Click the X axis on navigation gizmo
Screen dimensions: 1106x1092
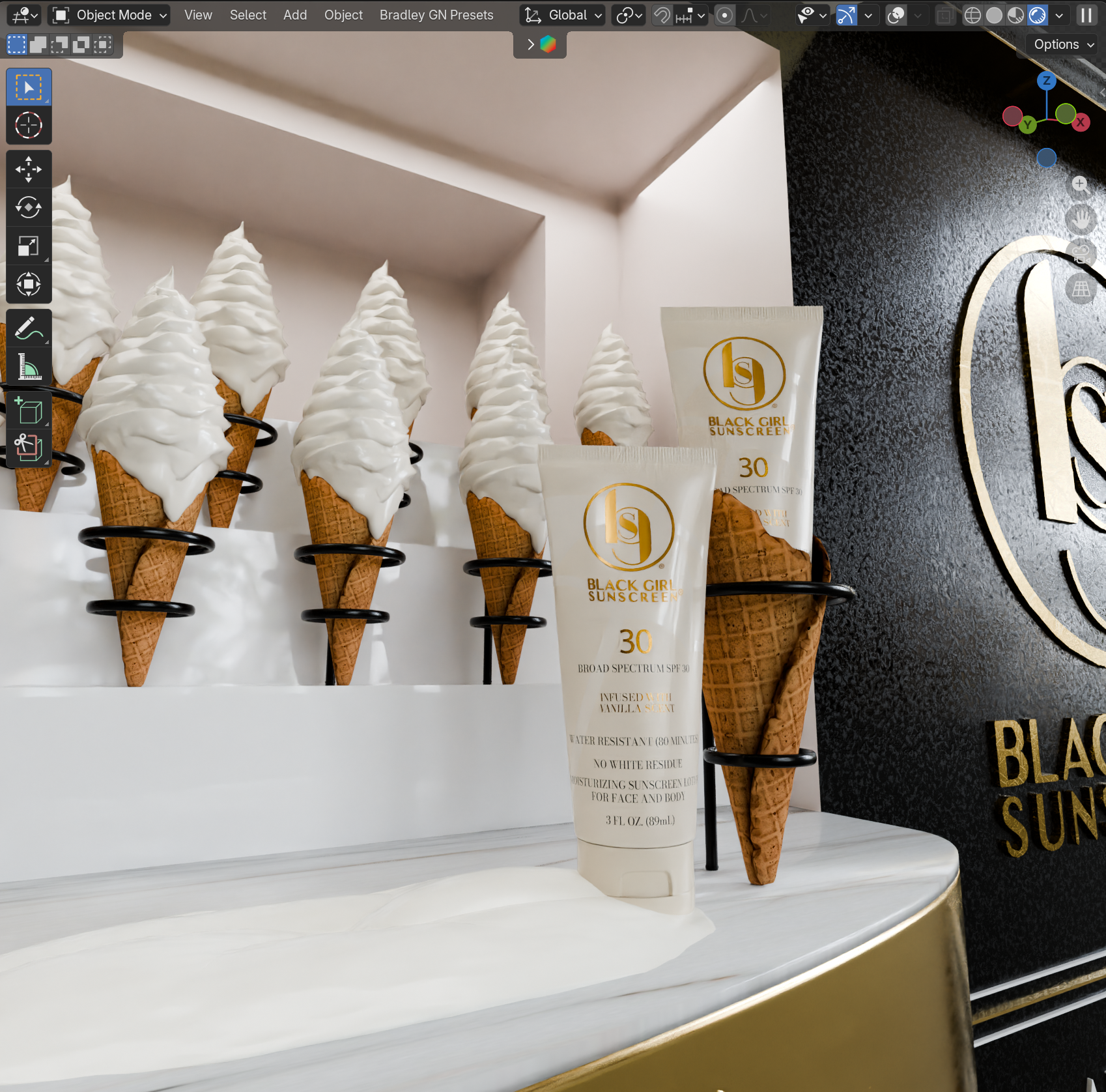point(1081,122)
